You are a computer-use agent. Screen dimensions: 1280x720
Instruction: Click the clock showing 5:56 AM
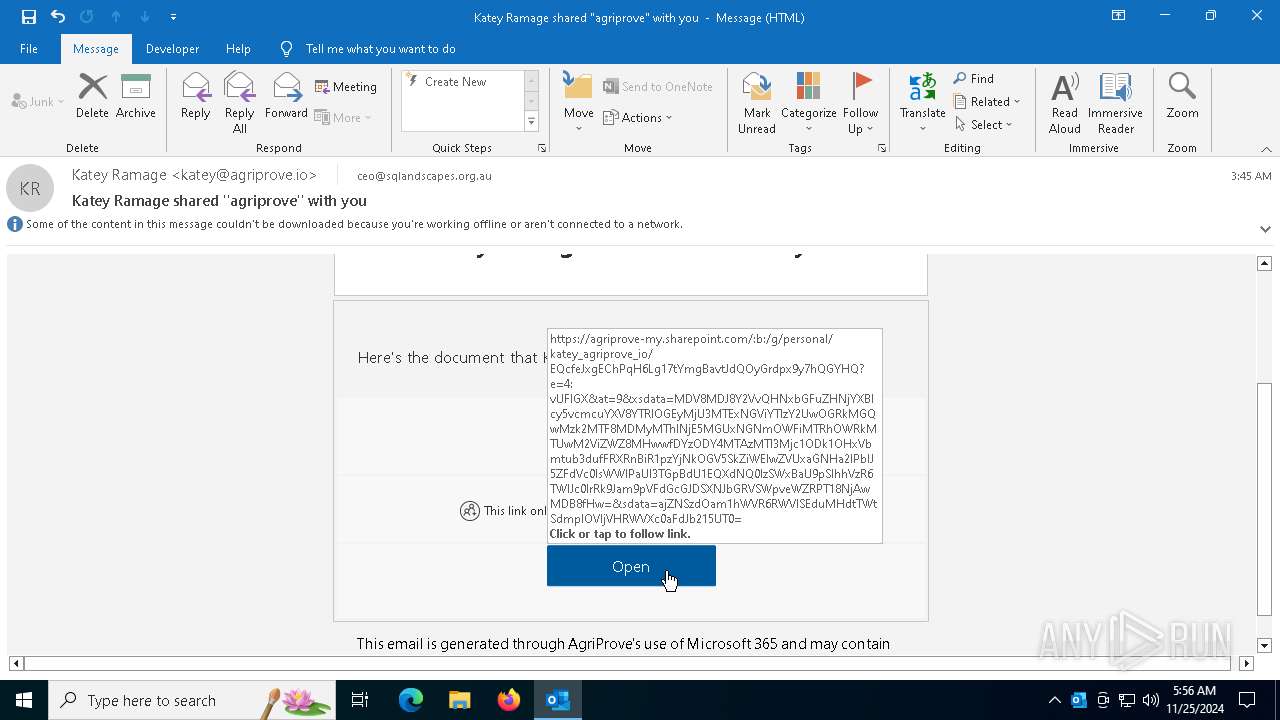coord(1193,700)
